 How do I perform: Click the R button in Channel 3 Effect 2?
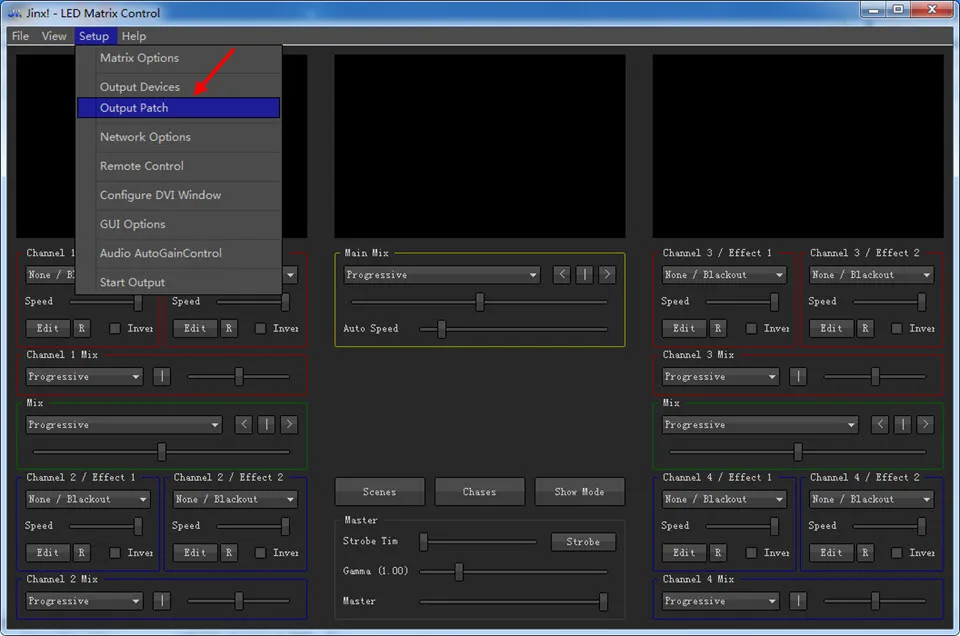coord(864,328)
